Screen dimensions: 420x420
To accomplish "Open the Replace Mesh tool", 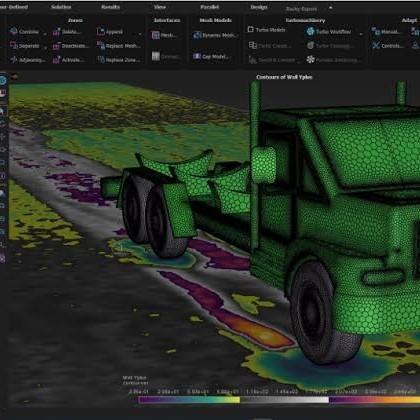I will pyautogui.click(x=119, y=46).
